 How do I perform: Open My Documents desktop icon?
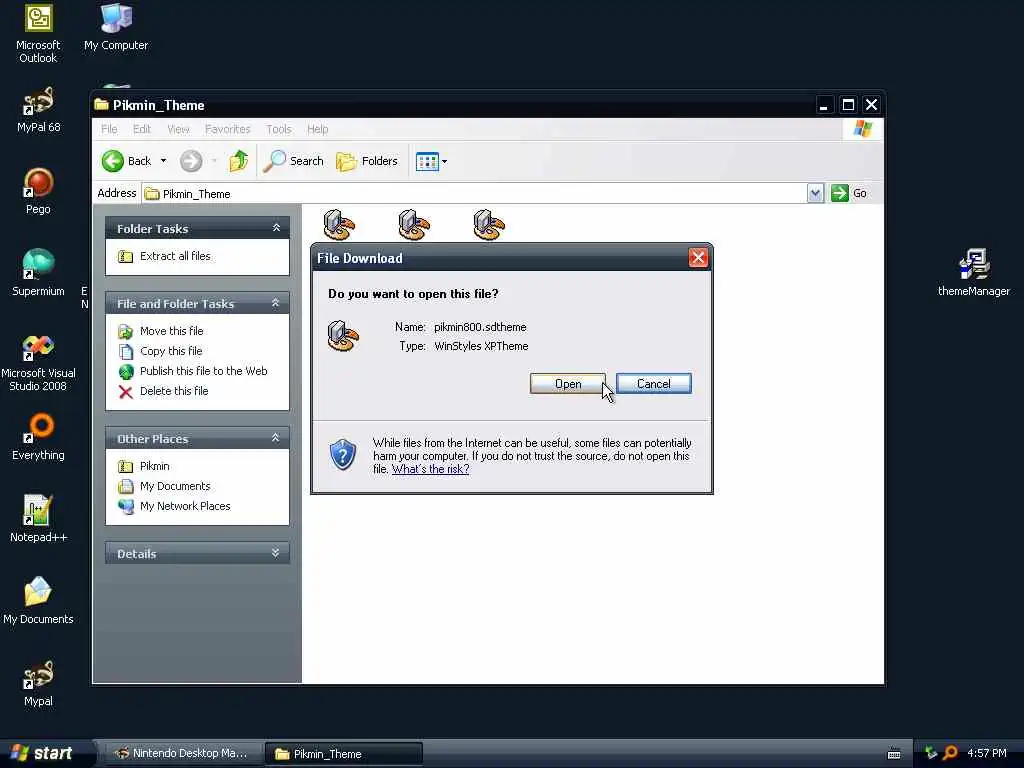(x=38, y=601)
